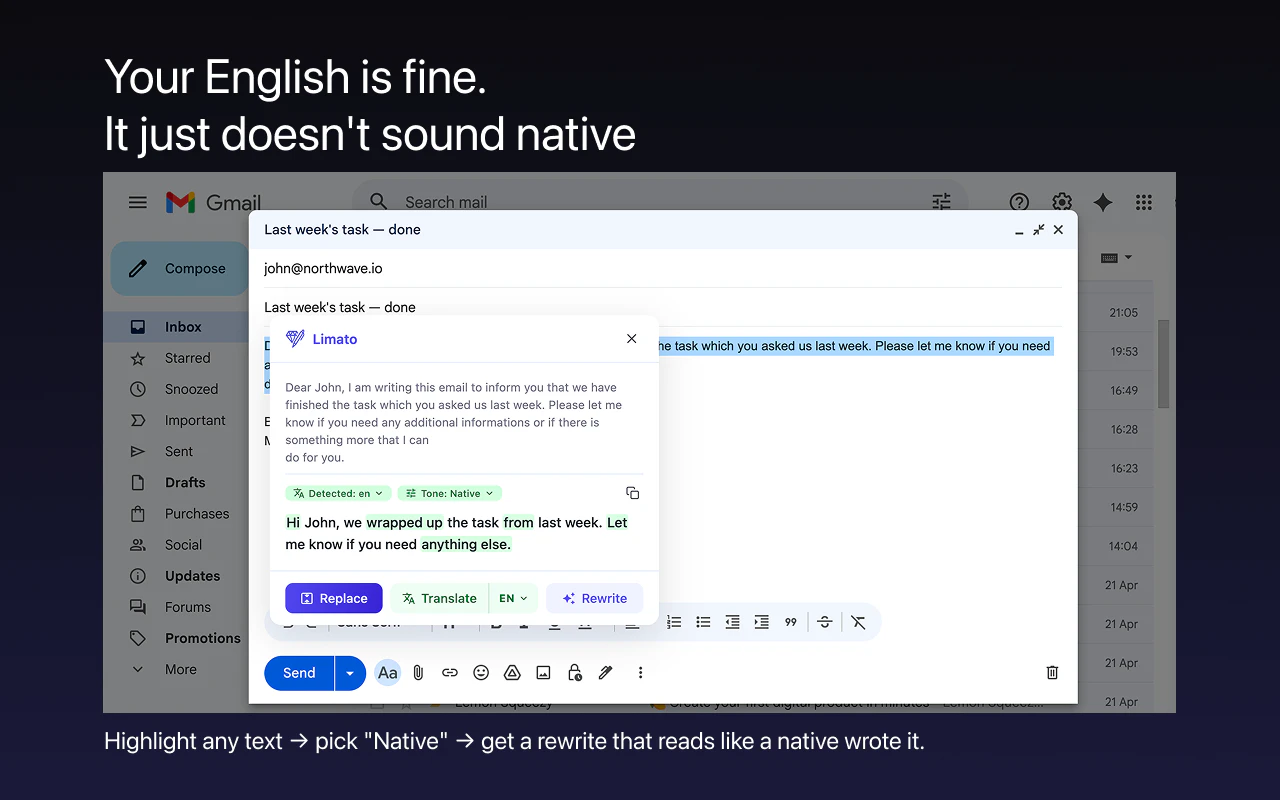Open the Gmail main menu hamburger icon
Screen dimensions: 1280x800
[138, 202]
